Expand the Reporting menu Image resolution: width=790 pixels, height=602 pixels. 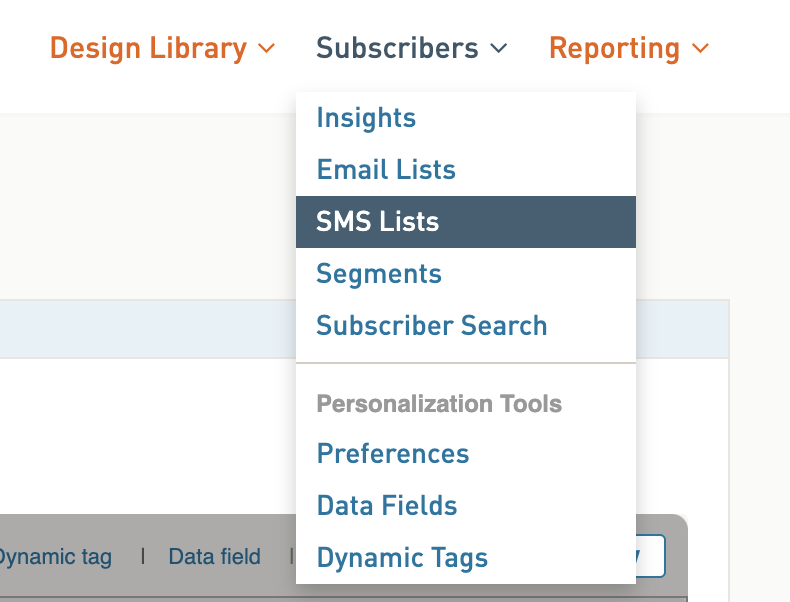629,48
